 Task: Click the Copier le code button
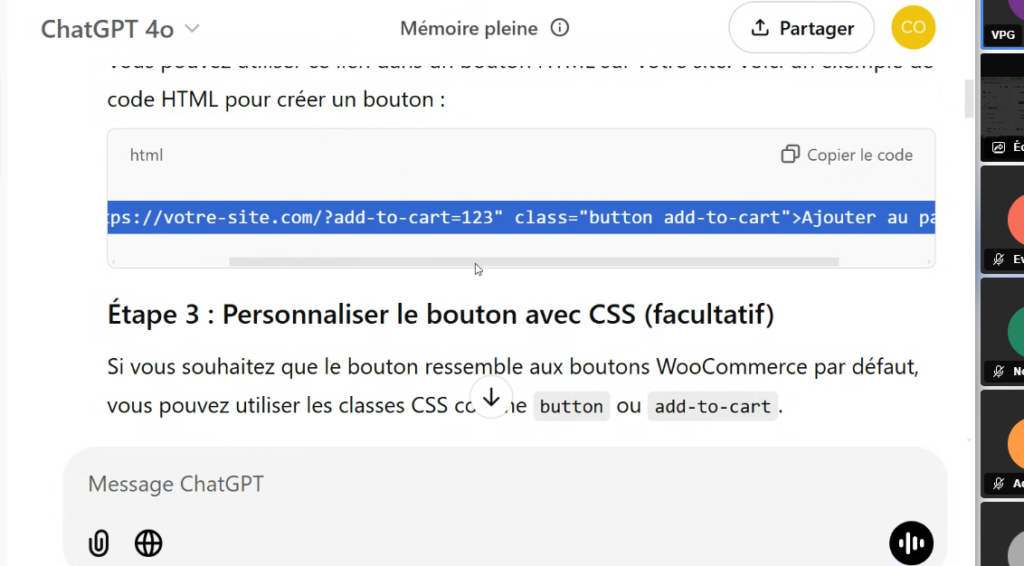pyautogui.click(x=846, y=154)
